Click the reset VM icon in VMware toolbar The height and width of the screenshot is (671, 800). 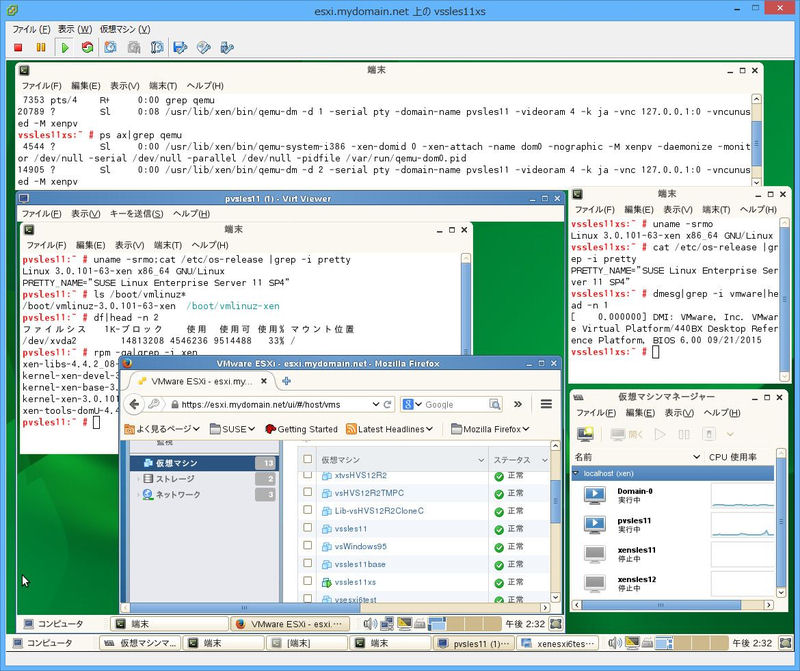(x=88, y=46)
